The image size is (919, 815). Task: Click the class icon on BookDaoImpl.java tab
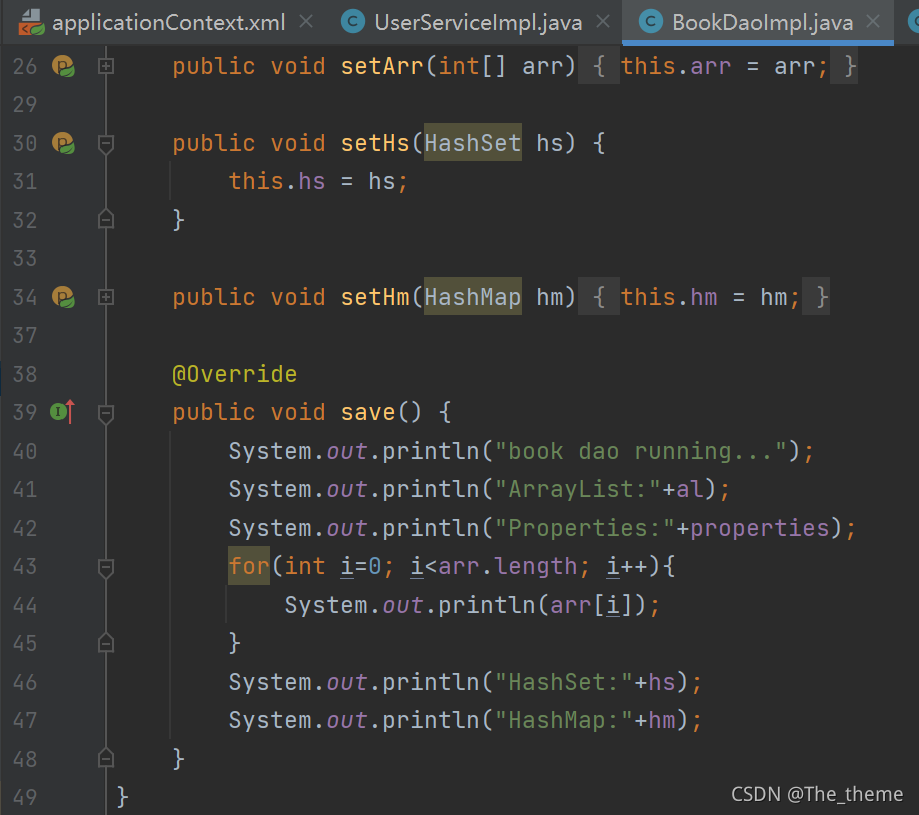[x=651, y=22]
